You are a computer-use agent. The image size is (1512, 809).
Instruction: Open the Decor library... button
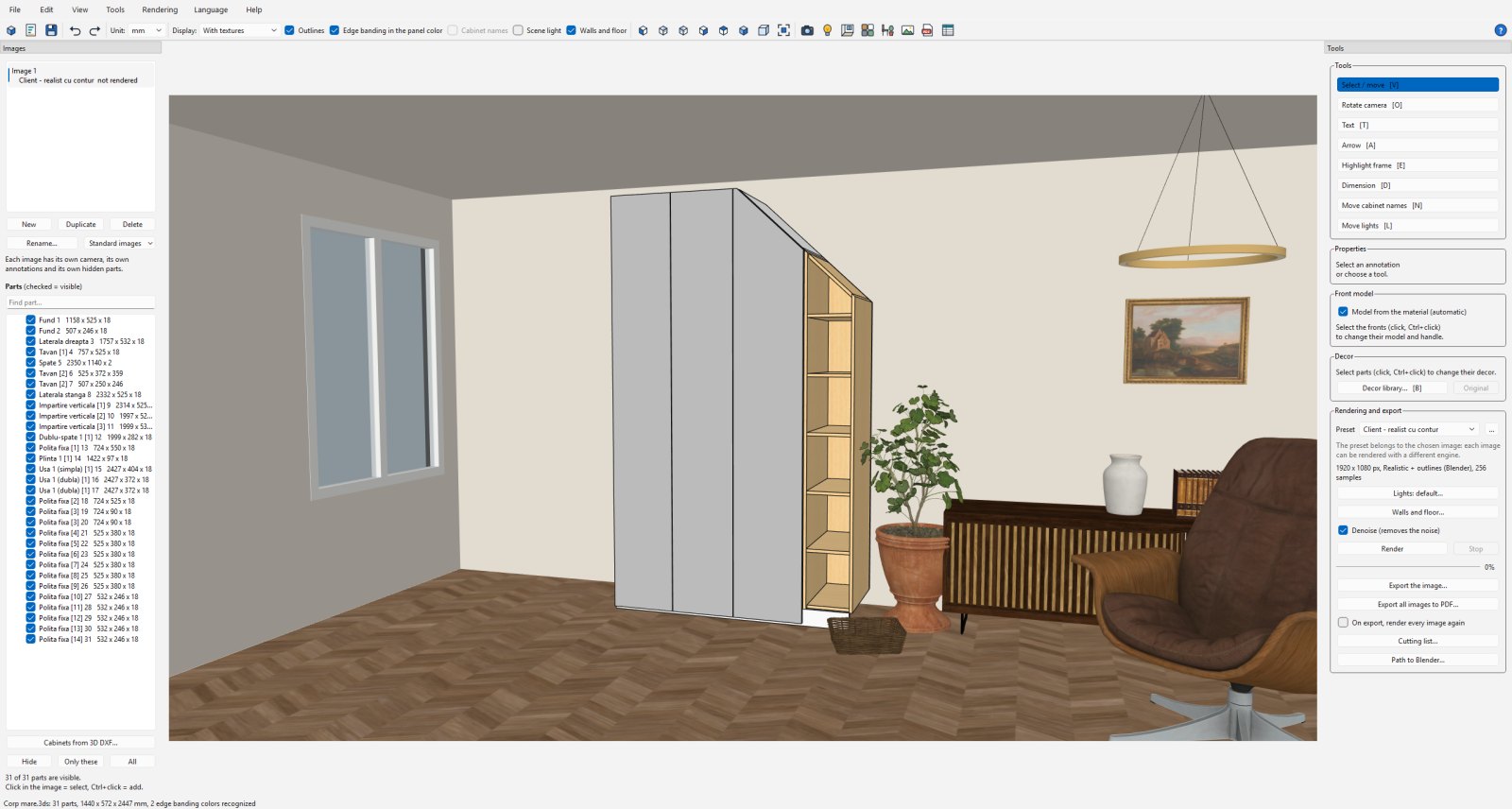point(1392,388)
